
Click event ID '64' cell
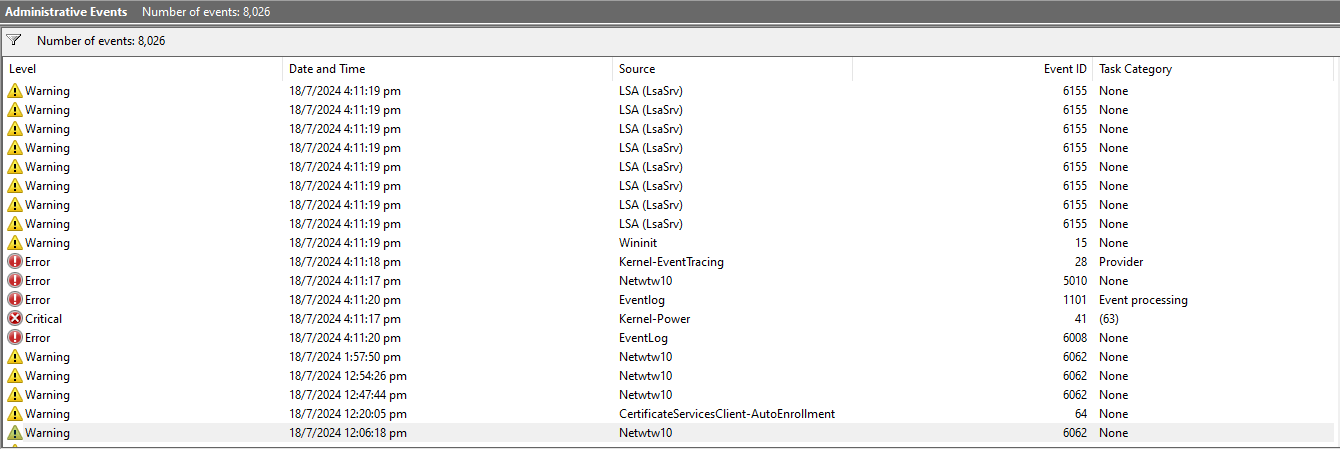[x=1080, y=414]
